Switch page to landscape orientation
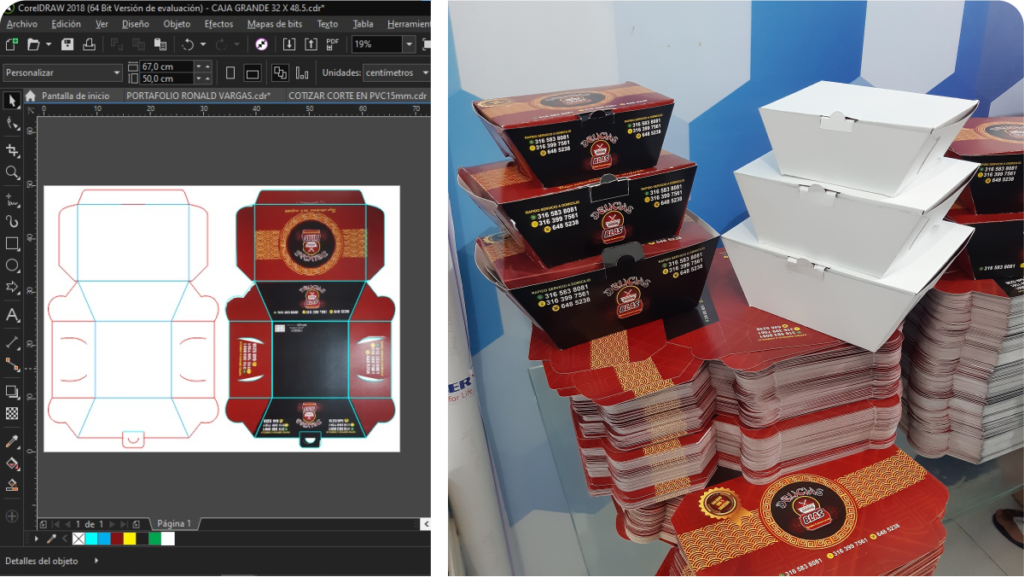The height and width of the screenshot is (577, 1024). (x=253, y=73)
